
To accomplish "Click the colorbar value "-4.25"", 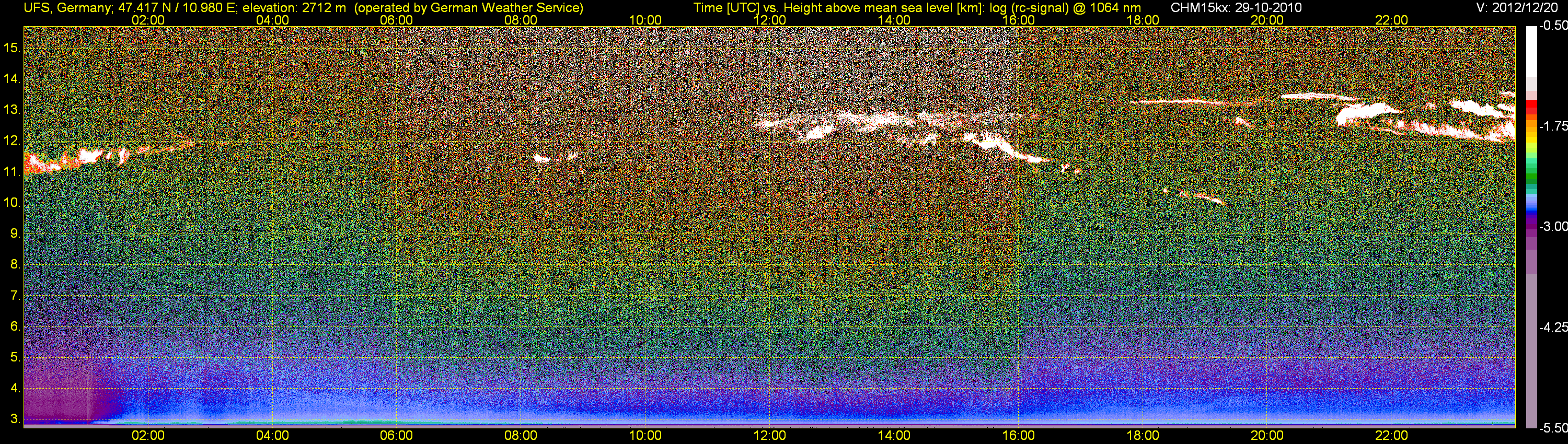I will [x=1553, y=327].
